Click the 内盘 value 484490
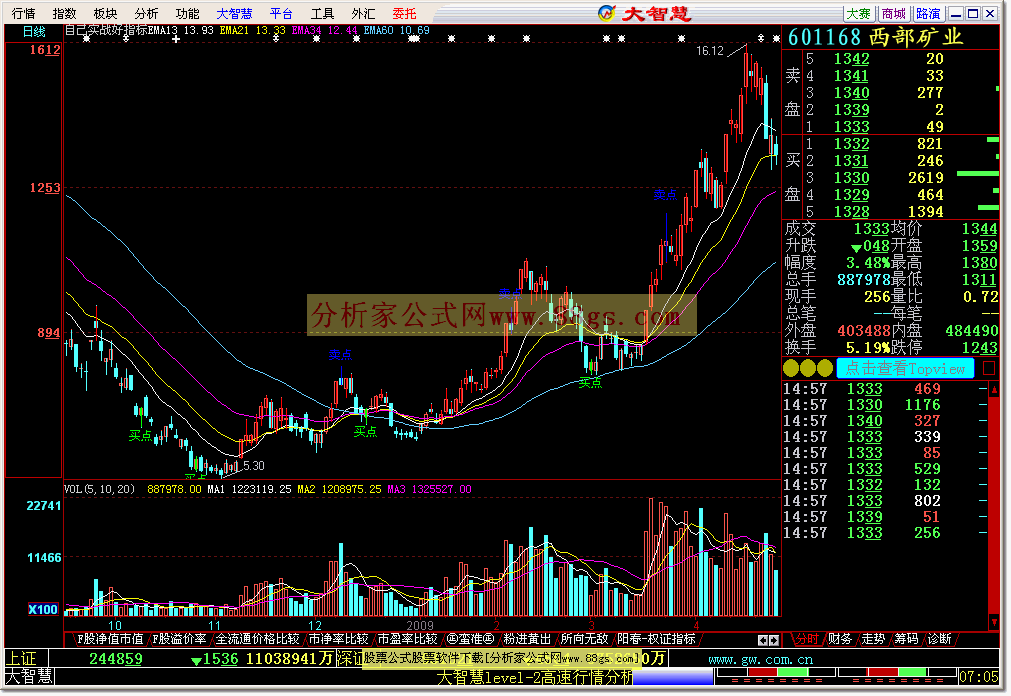 [x=972, y=330]
